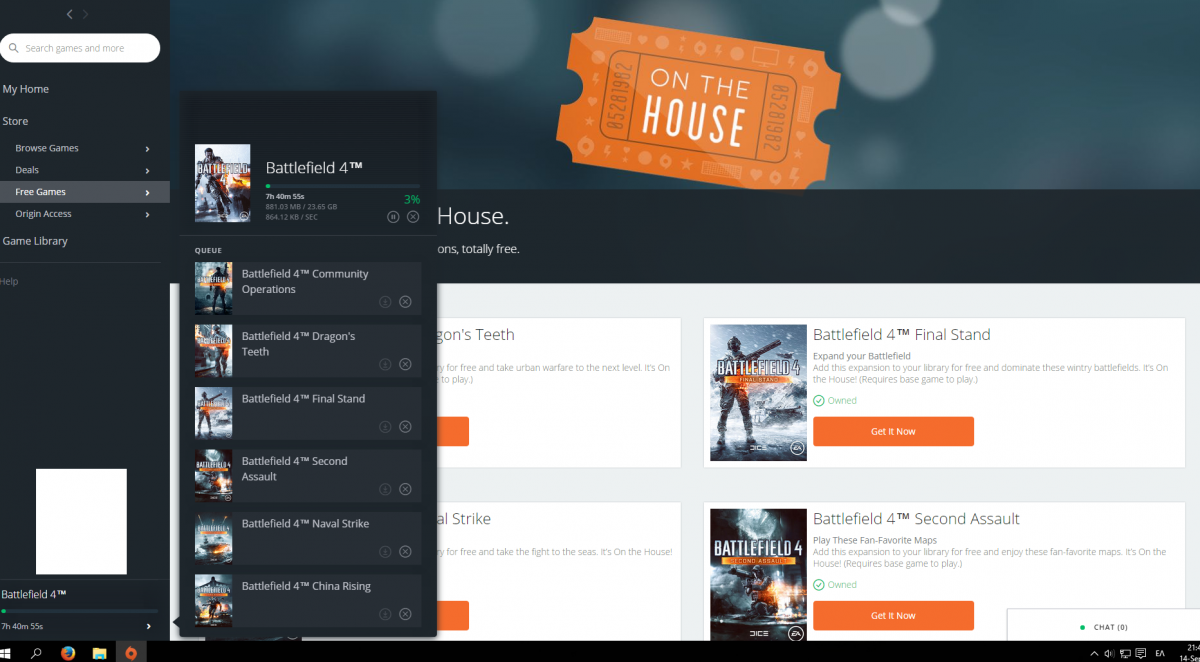Open the Chat (0) panel
The width and height of the screenshot is (1200, 662).
tap(1103, 627)
